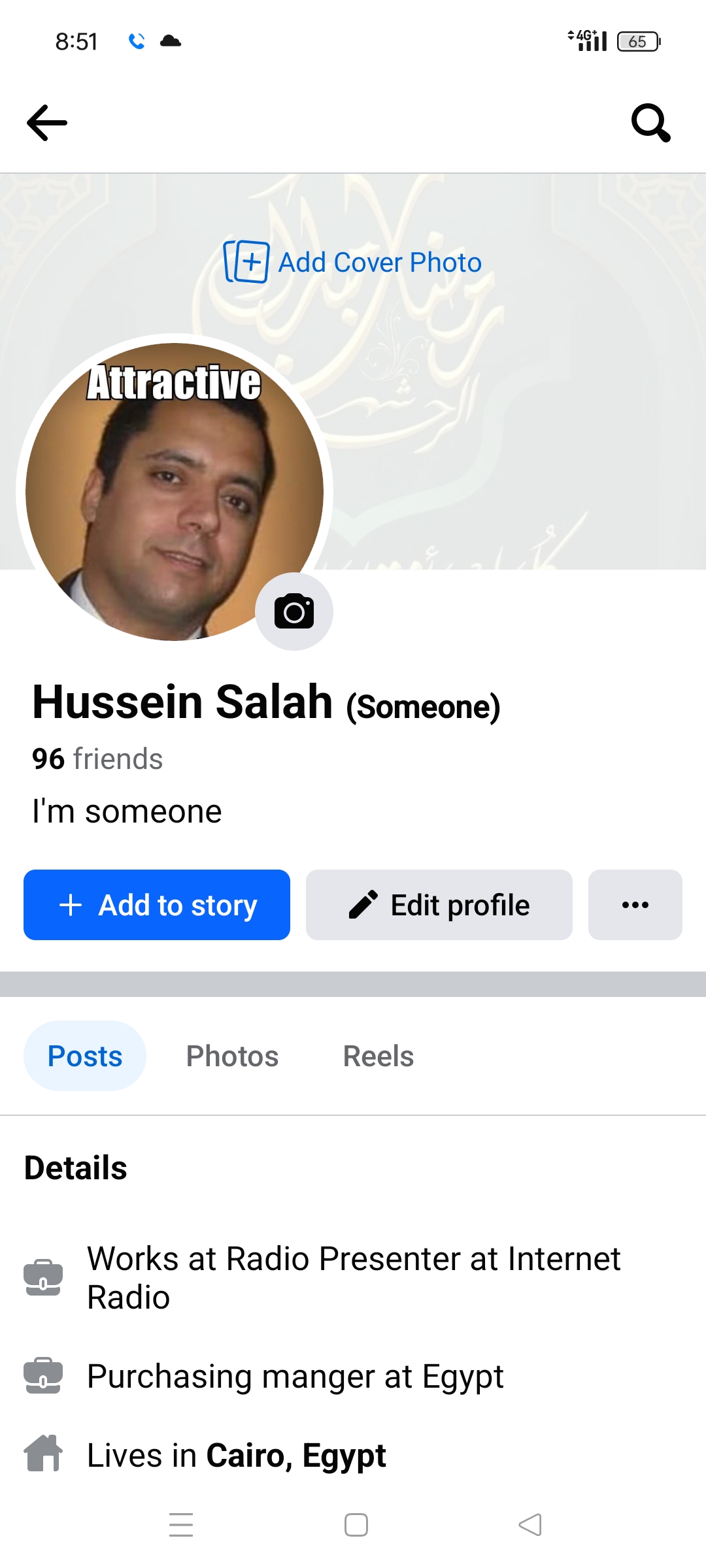This screenshot has height=1568, width=706.
Task: Open Cairo, Egypt location link
Action: click(x=296, y=1456)
